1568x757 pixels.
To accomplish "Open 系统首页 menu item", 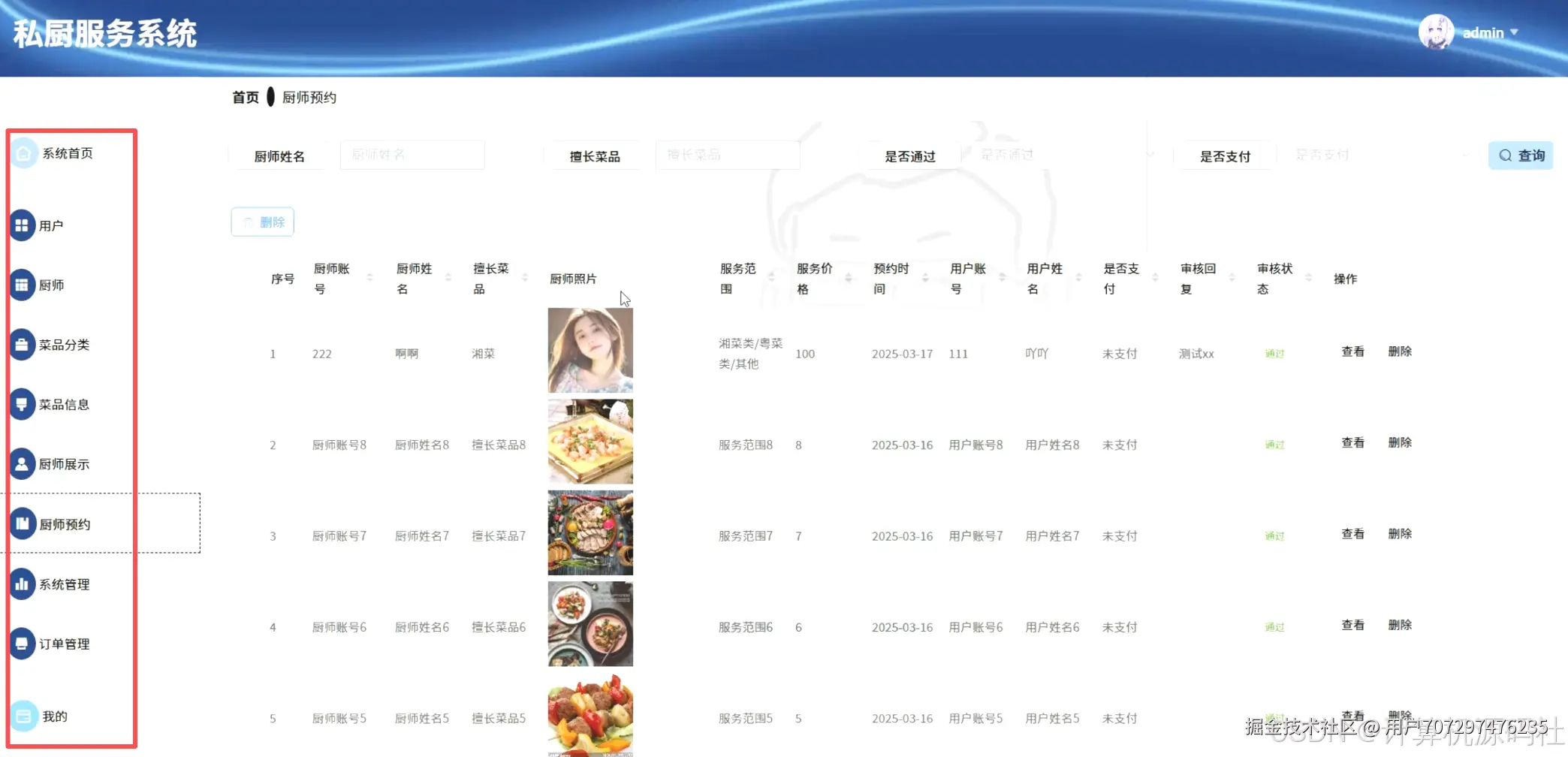I will click(68, 153).
